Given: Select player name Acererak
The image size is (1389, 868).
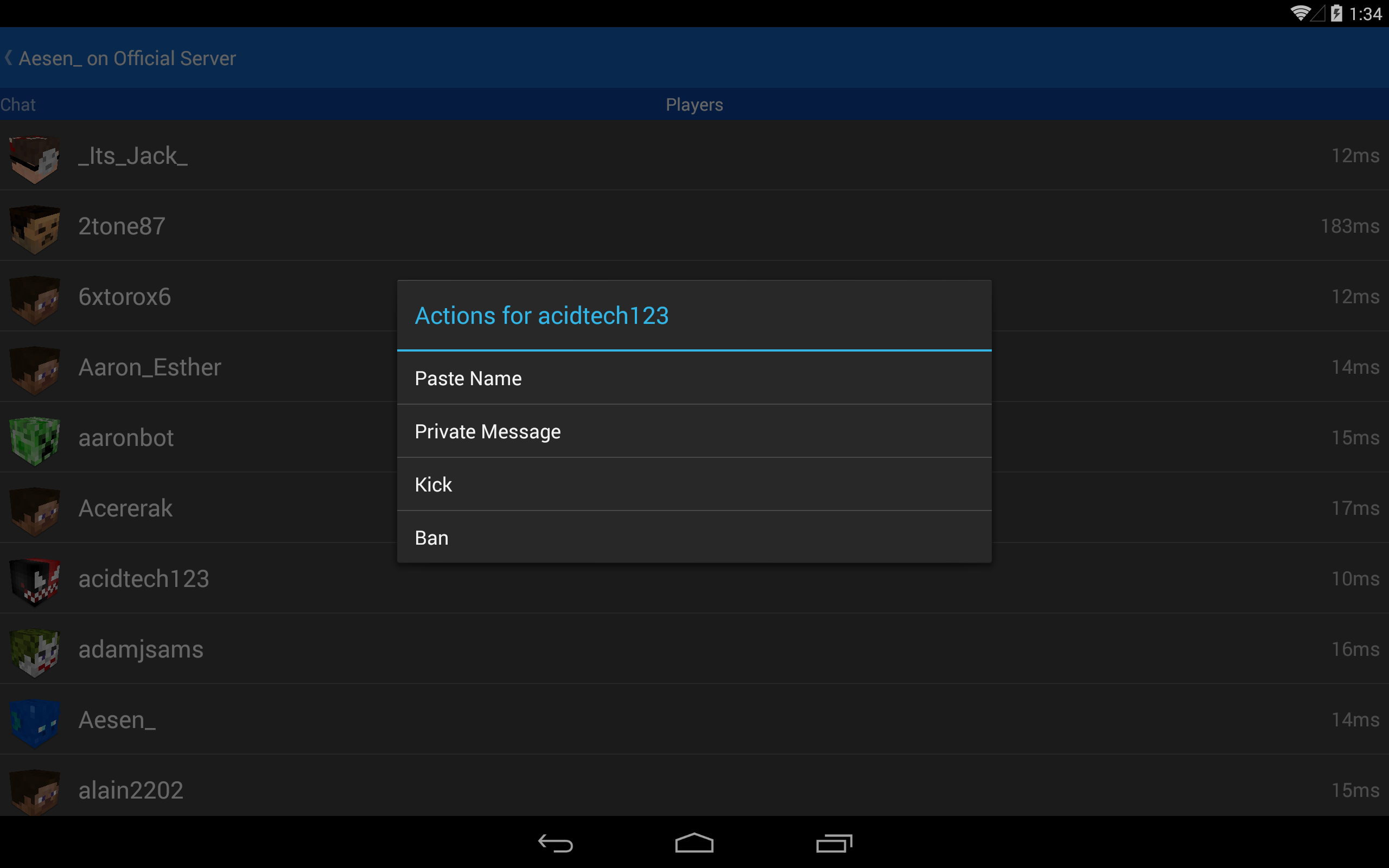Looking at the screenshot, I should point(125,508).
